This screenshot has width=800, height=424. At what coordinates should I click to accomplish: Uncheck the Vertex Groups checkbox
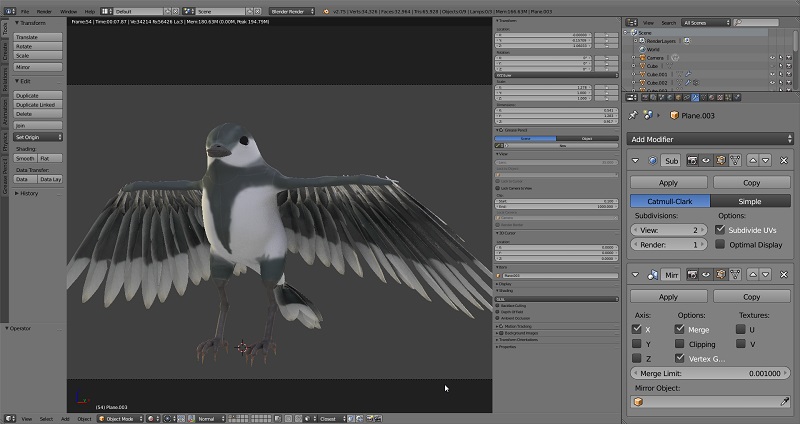click(679, 358)
